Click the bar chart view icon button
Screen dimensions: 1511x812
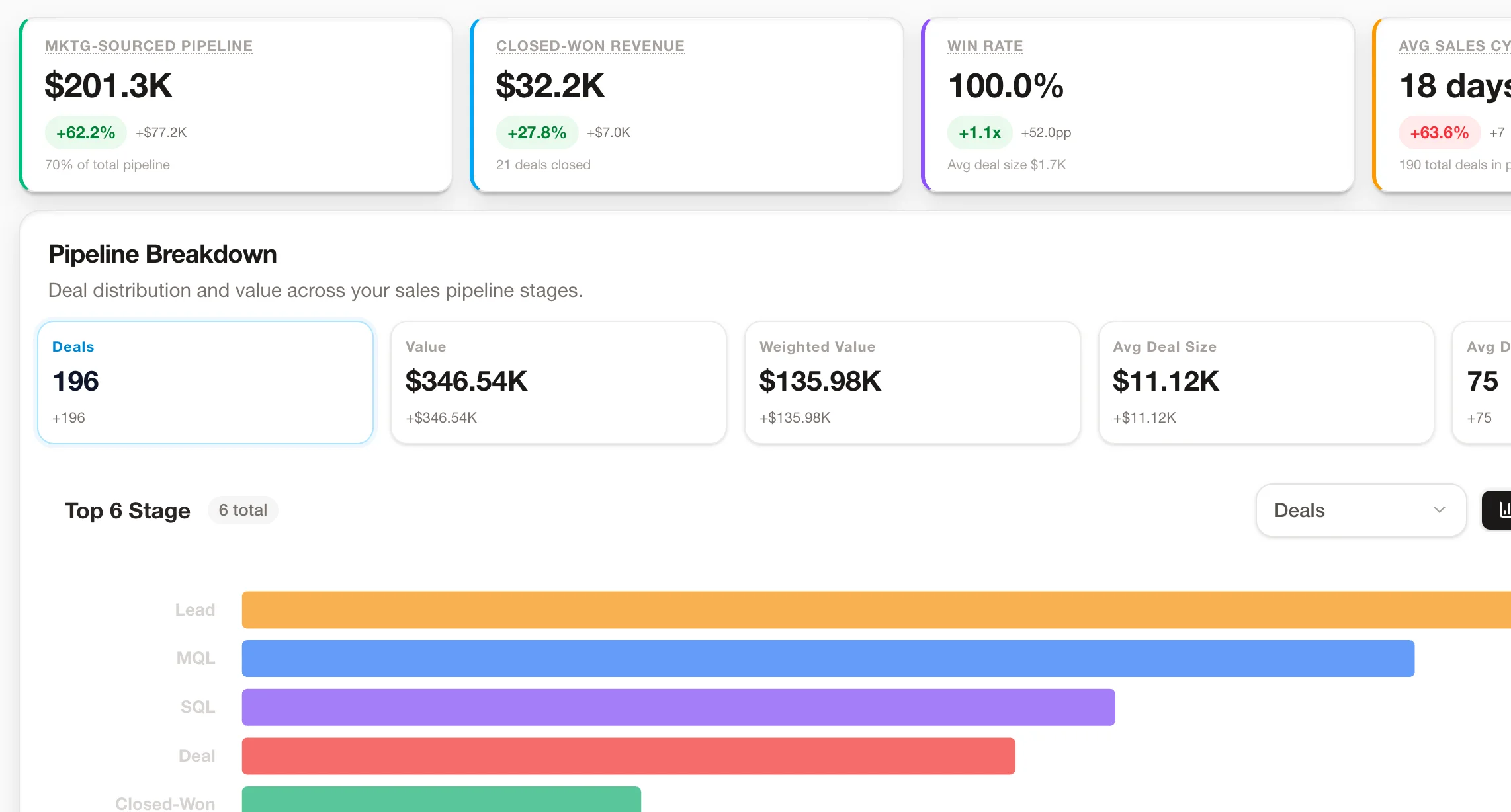coord(1498,510)
